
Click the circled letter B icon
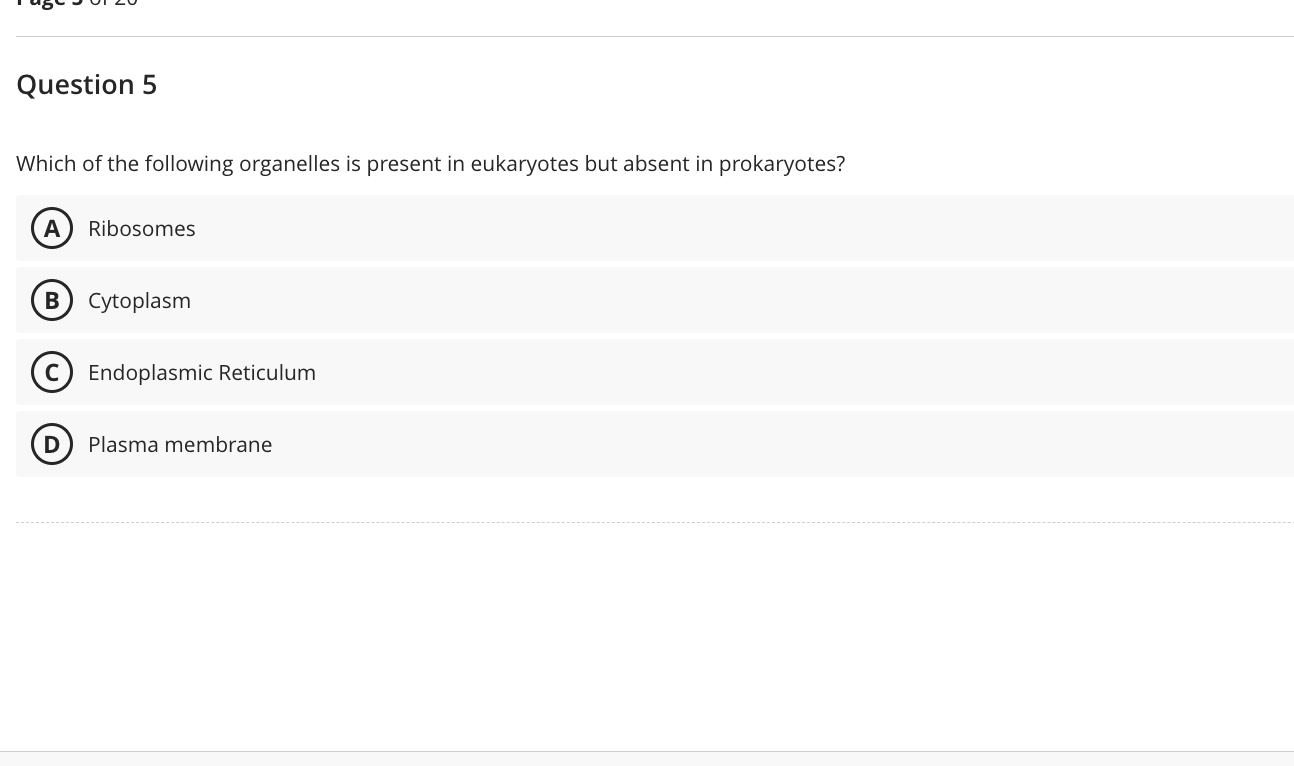[x=52, y=300]
